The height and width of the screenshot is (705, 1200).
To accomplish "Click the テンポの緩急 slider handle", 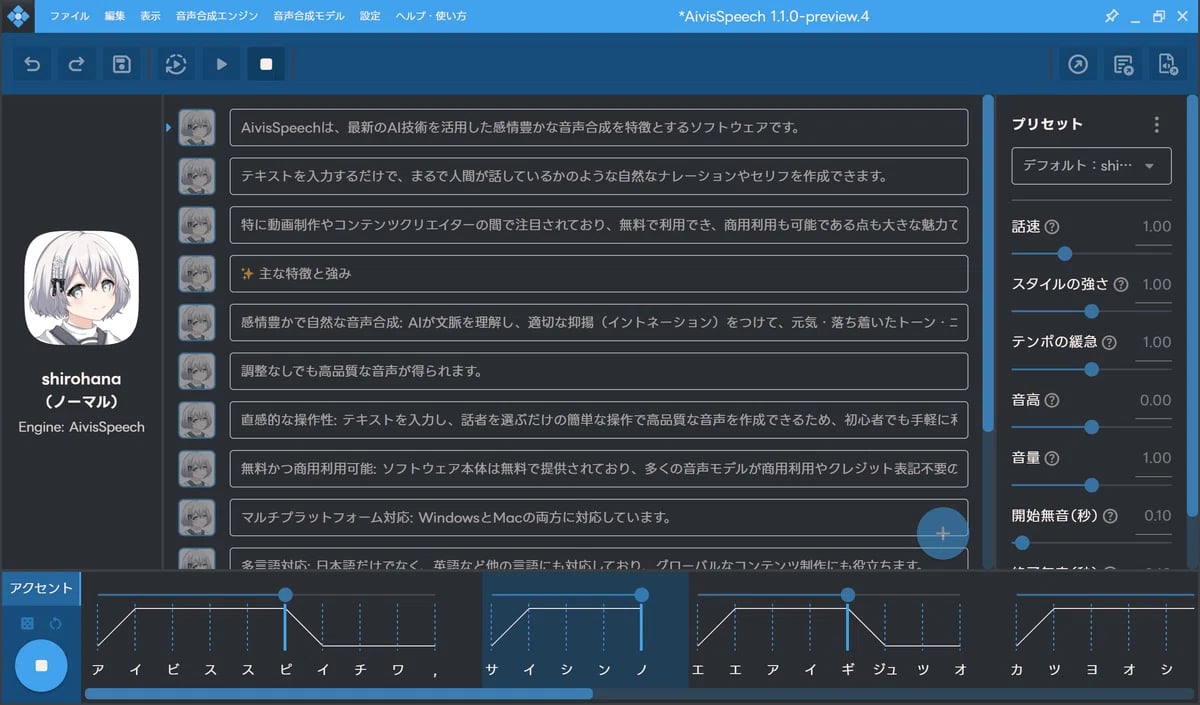I will point(1091,369).
